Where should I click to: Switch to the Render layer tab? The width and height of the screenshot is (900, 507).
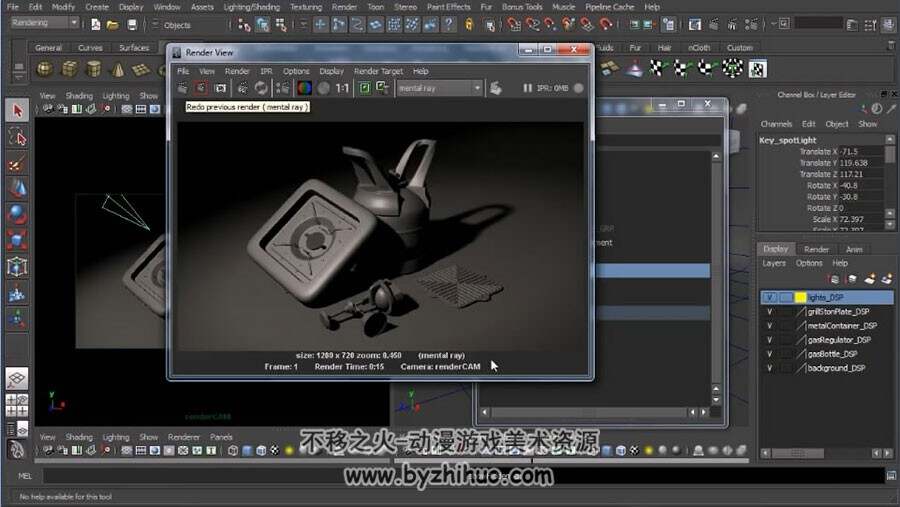click(816, 249)
